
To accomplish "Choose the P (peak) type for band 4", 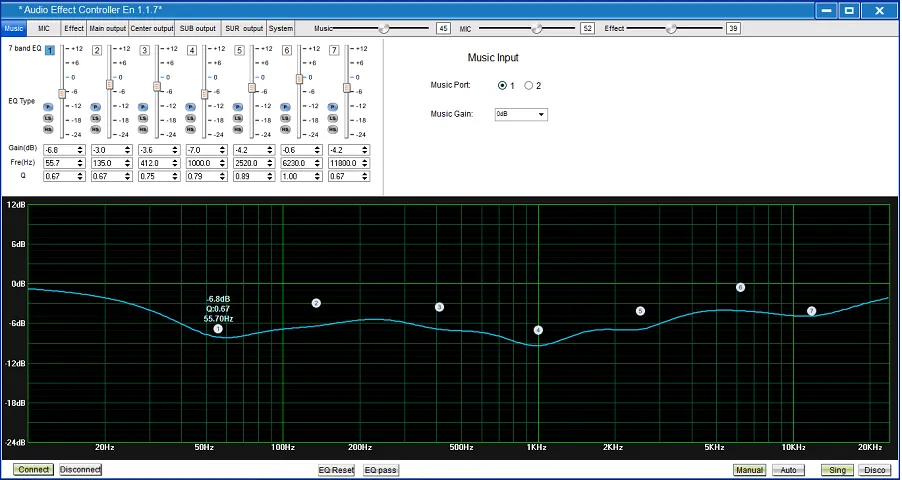I will coord(190,106).
